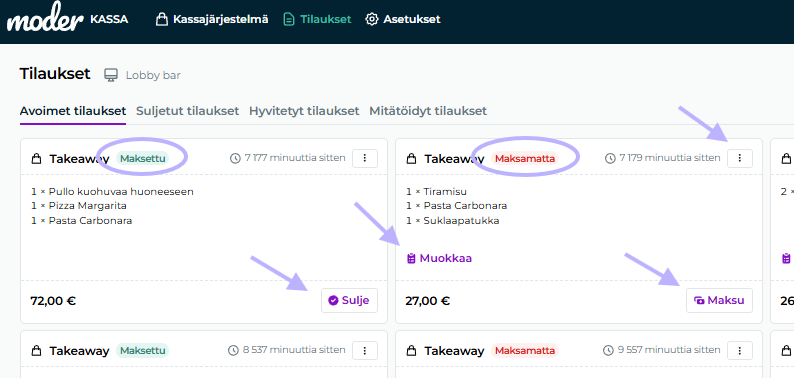Screen dimensions: 794x378
Task: Click the clock icon beside 7 177 minuuttia
Action: pyautogui.click(x=235, y=158)
